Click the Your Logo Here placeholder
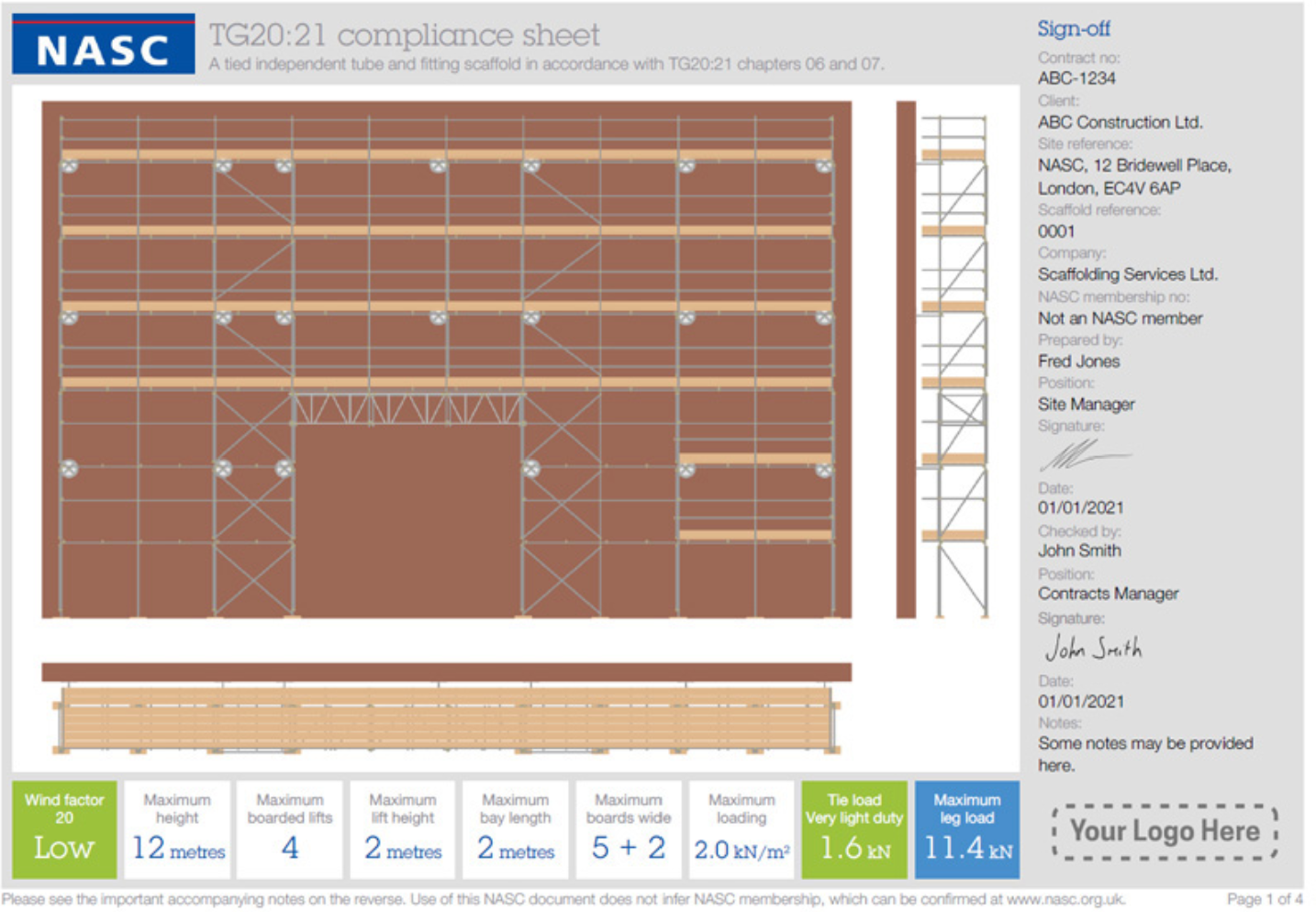This screenshot has height=912, width=1316. [1165, 831]
